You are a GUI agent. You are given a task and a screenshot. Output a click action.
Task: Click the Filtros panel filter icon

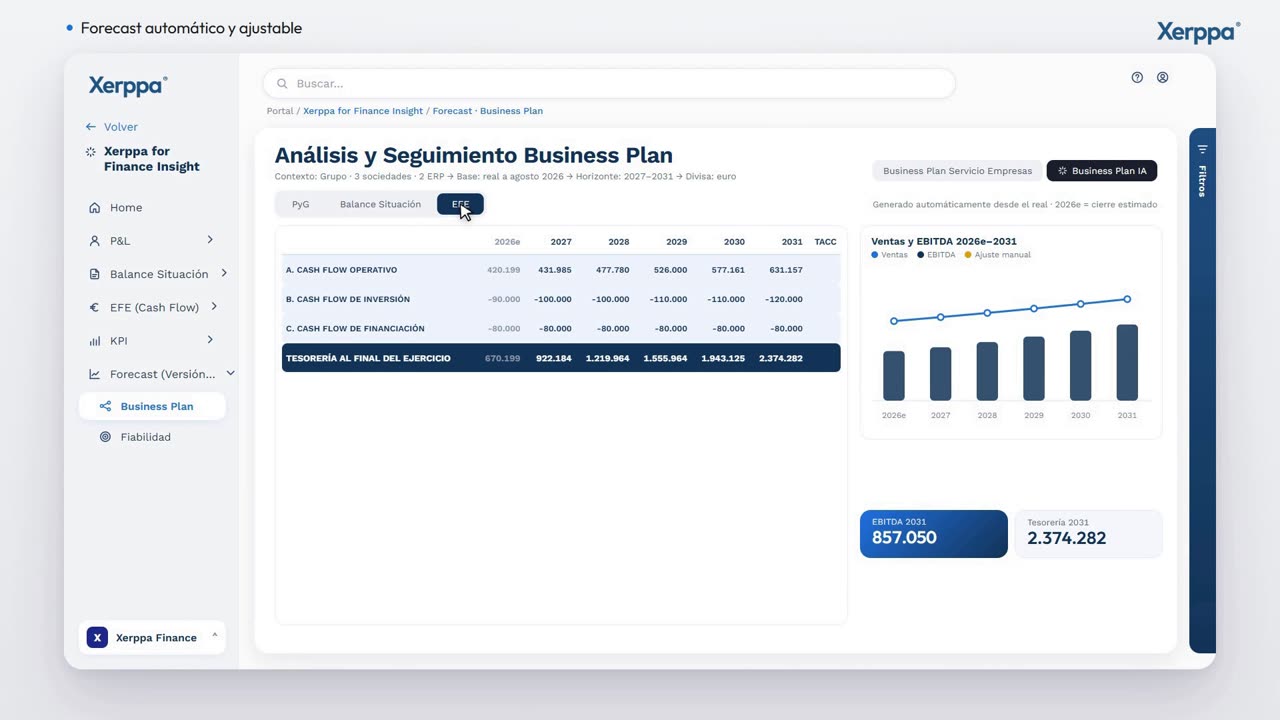pyautogui.click(x=1202, y=149)
